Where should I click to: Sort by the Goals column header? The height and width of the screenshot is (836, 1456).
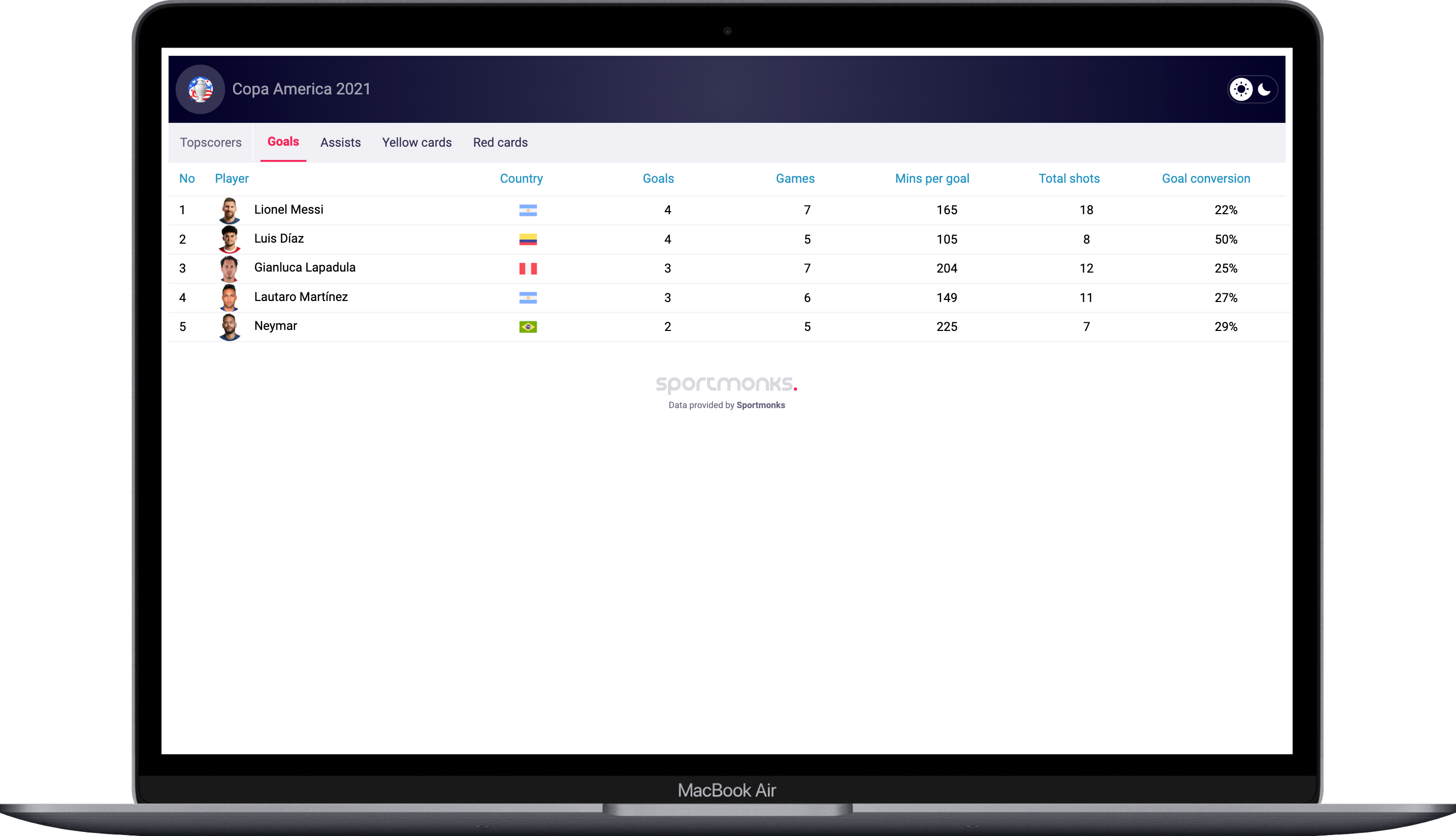(658, 179)
